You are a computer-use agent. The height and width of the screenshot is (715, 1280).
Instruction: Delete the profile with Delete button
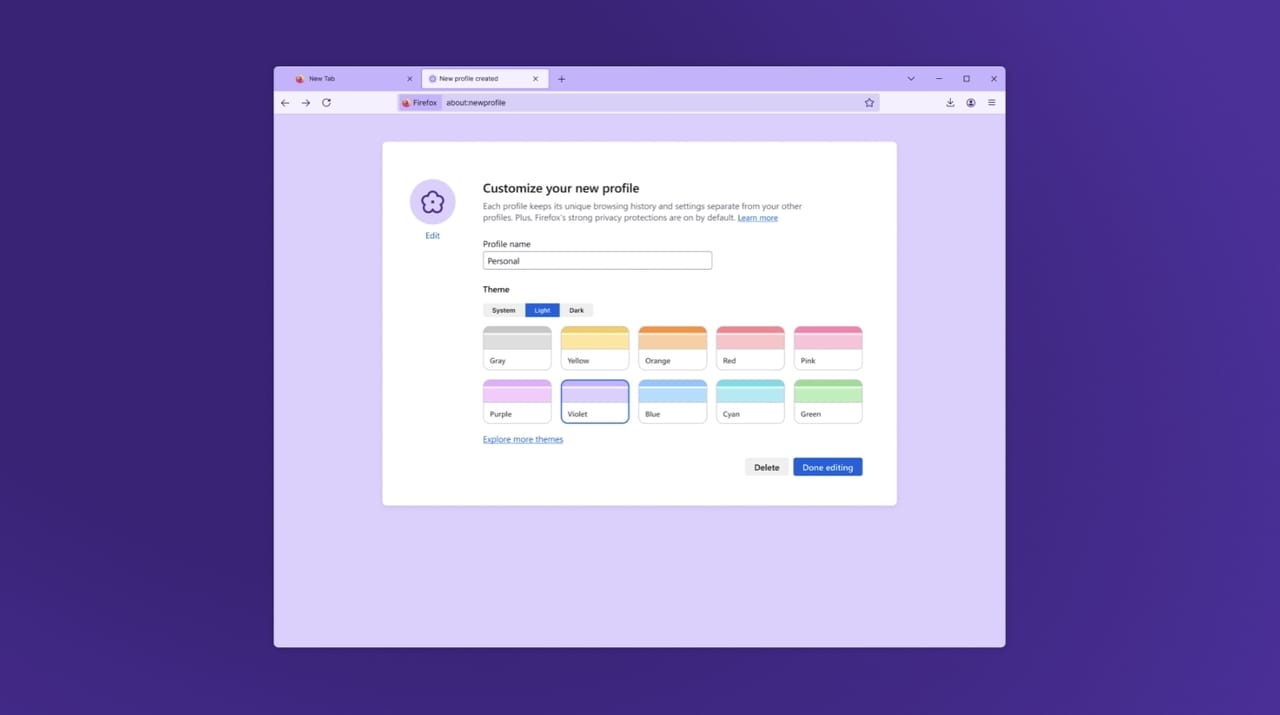tap(766, 467)
